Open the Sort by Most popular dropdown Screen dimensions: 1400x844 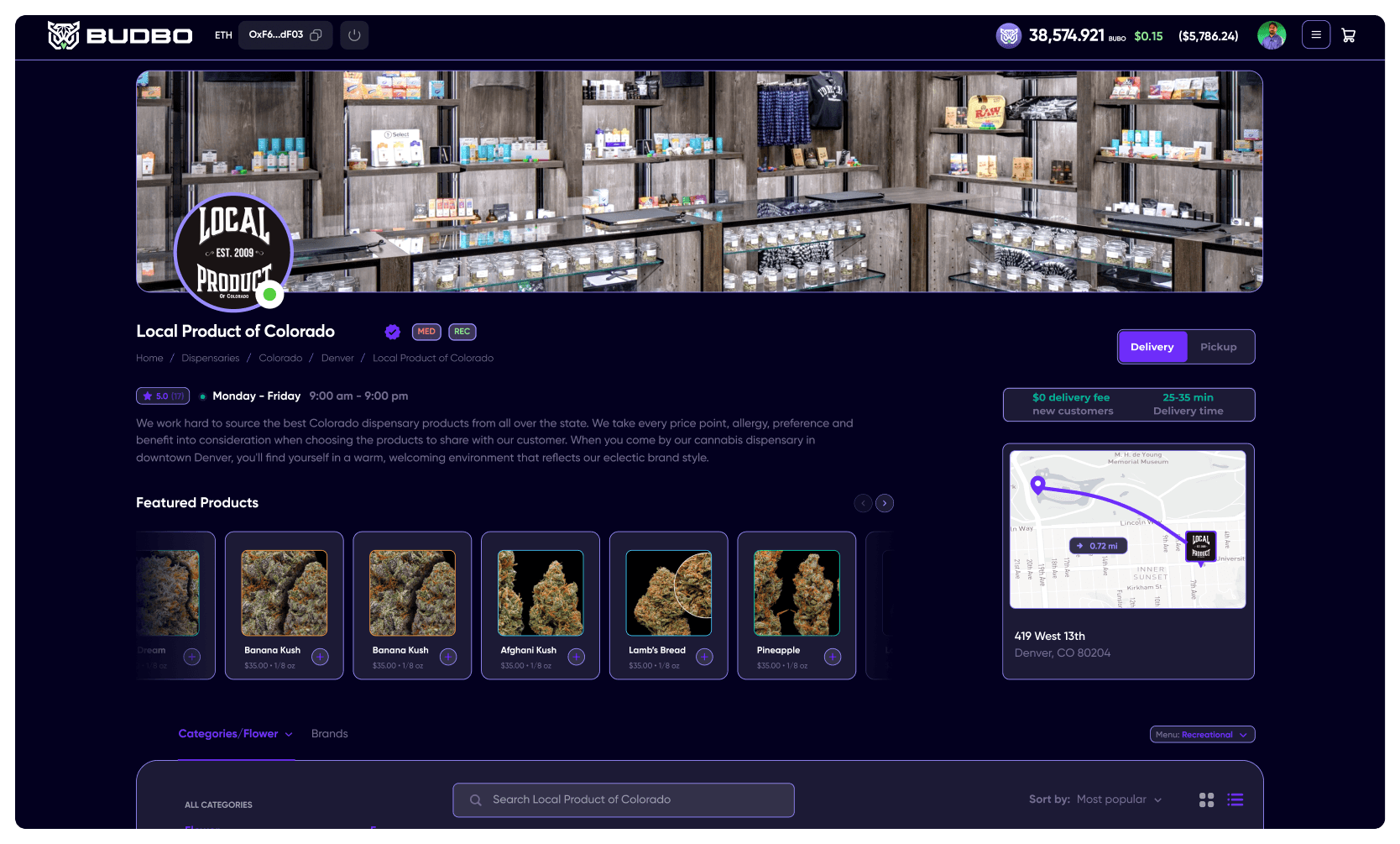pos(1118,799)
